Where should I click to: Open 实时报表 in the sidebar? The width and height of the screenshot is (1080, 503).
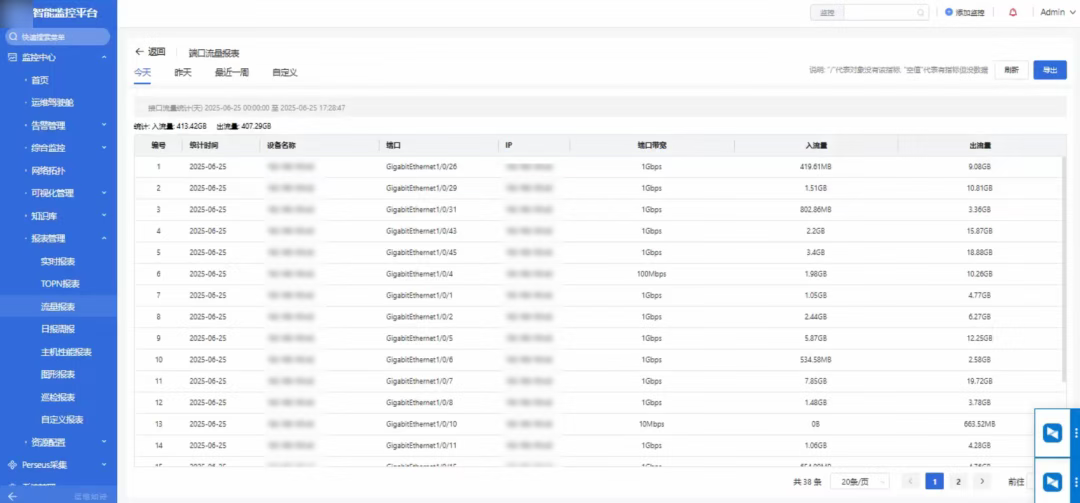pyautogui.click(x=58, y=261)
